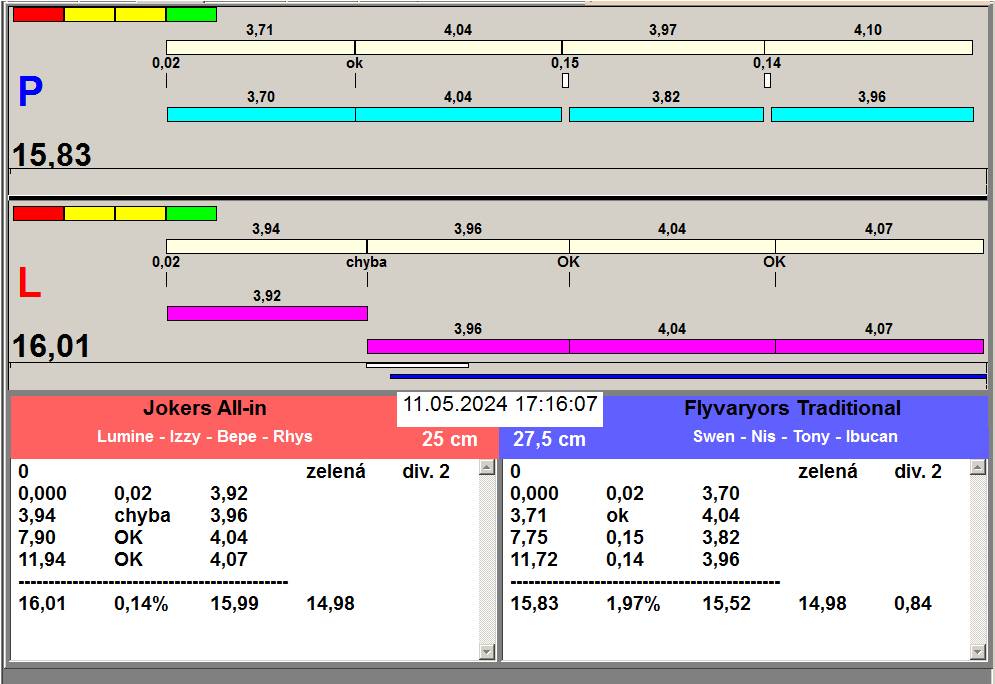Select the cream 3,71 segment in lane P
Screen dimensions: 995x684
[x=260, y=48]
